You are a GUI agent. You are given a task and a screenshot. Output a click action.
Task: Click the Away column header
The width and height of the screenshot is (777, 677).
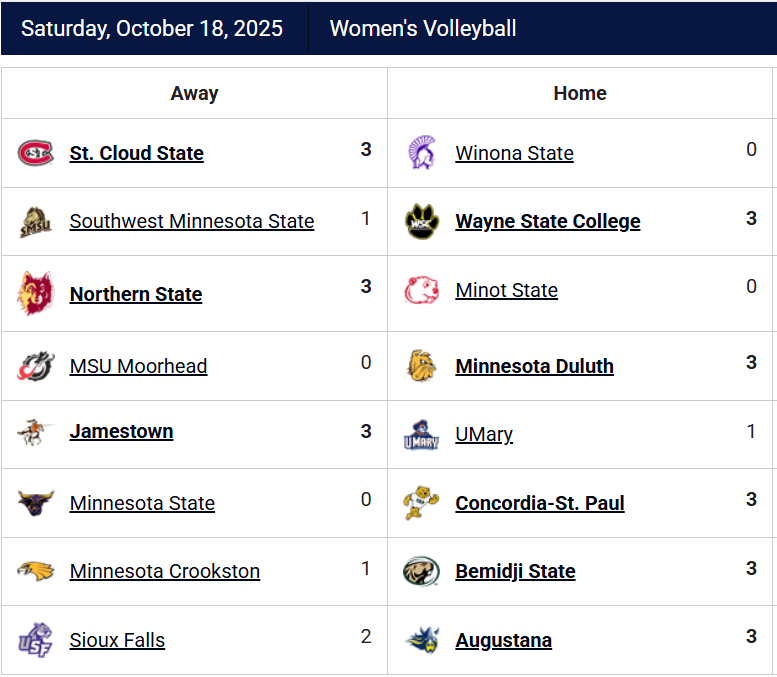coord(194,93)
